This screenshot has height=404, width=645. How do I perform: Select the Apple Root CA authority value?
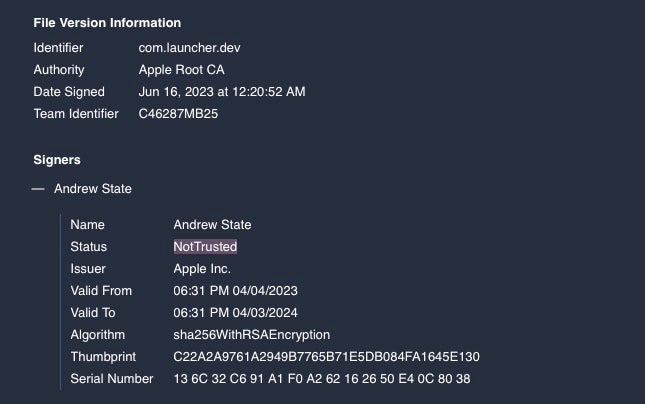182,70
